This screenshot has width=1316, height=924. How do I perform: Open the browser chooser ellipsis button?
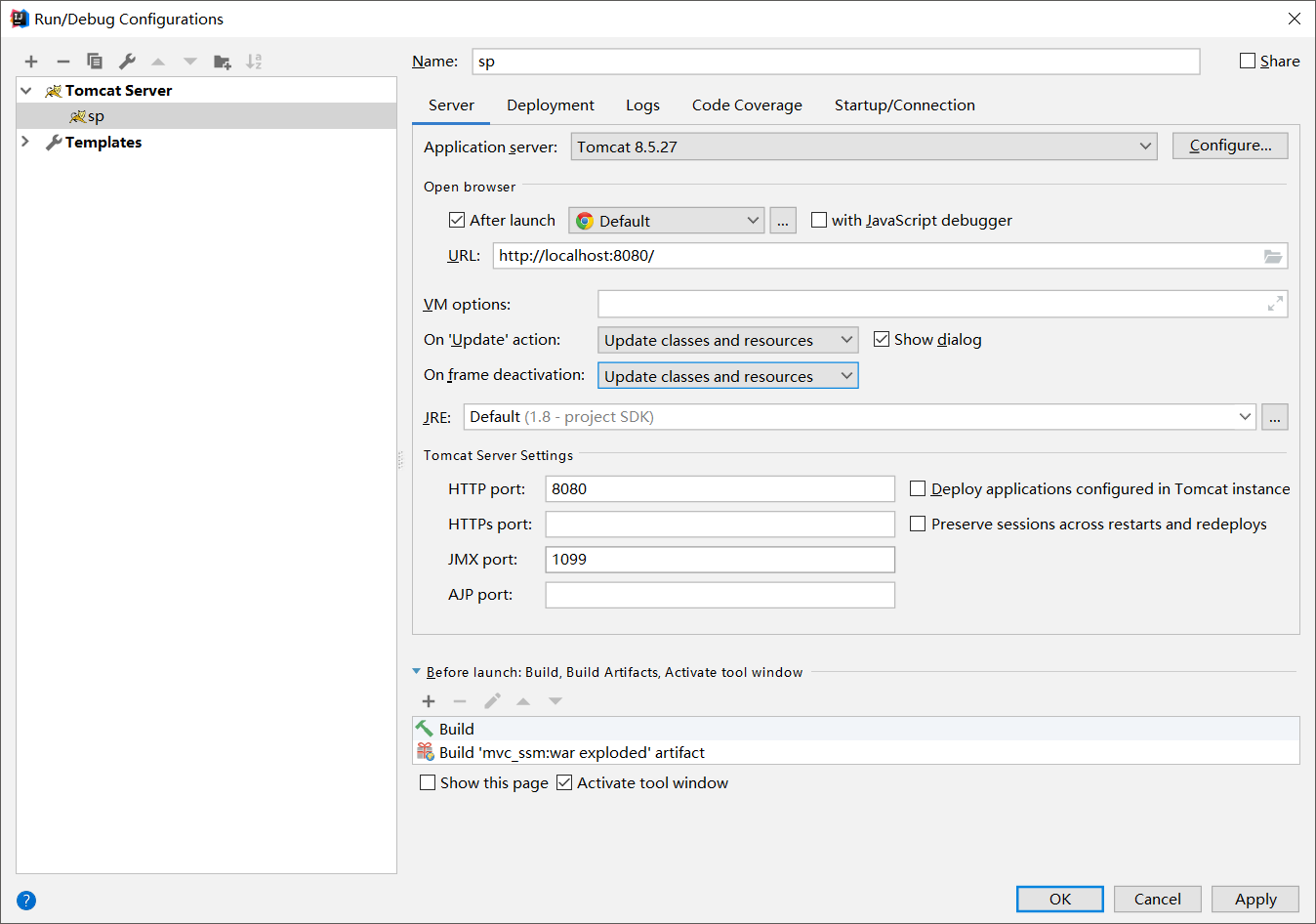[783, 221]
